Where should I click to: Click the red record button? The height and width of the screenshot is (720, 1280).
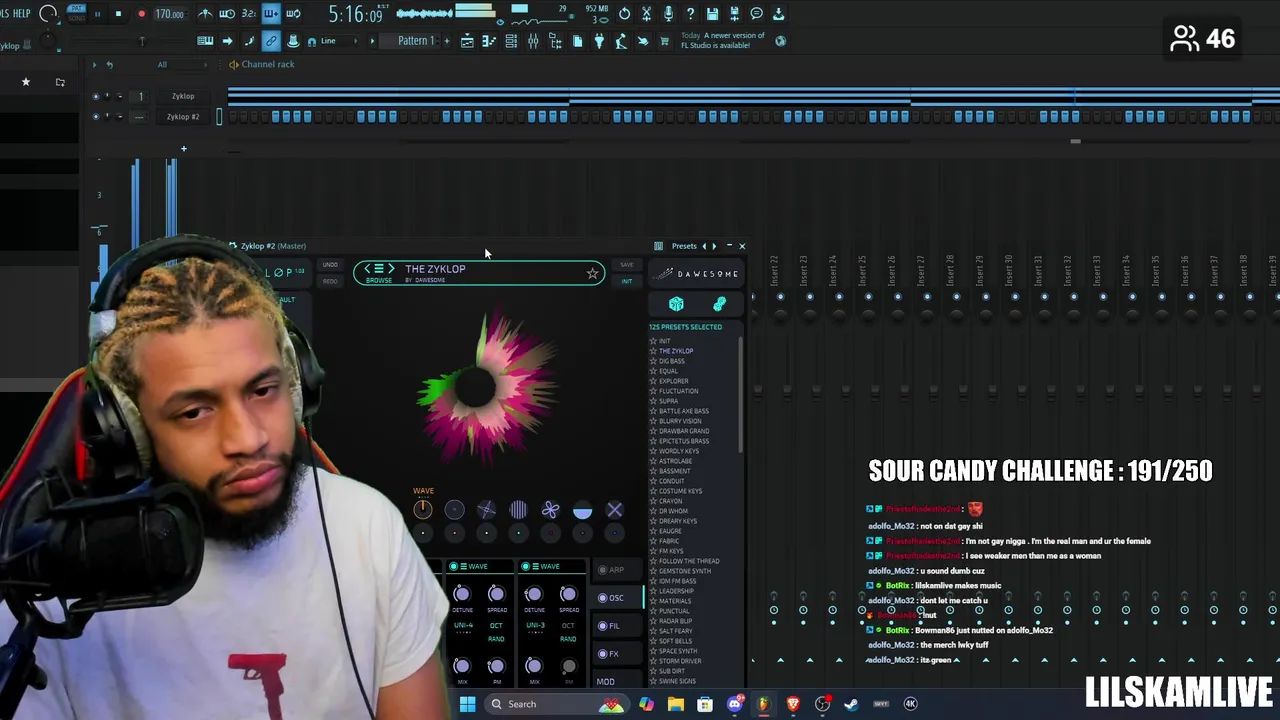click(x=141, y=14)
